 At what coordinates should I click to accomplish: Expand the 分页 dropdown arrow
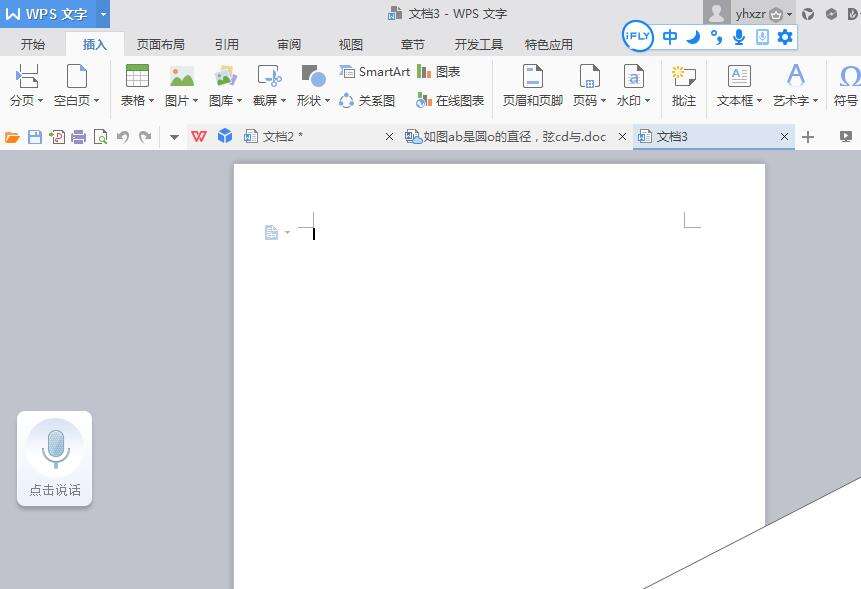tap(41, 100)
